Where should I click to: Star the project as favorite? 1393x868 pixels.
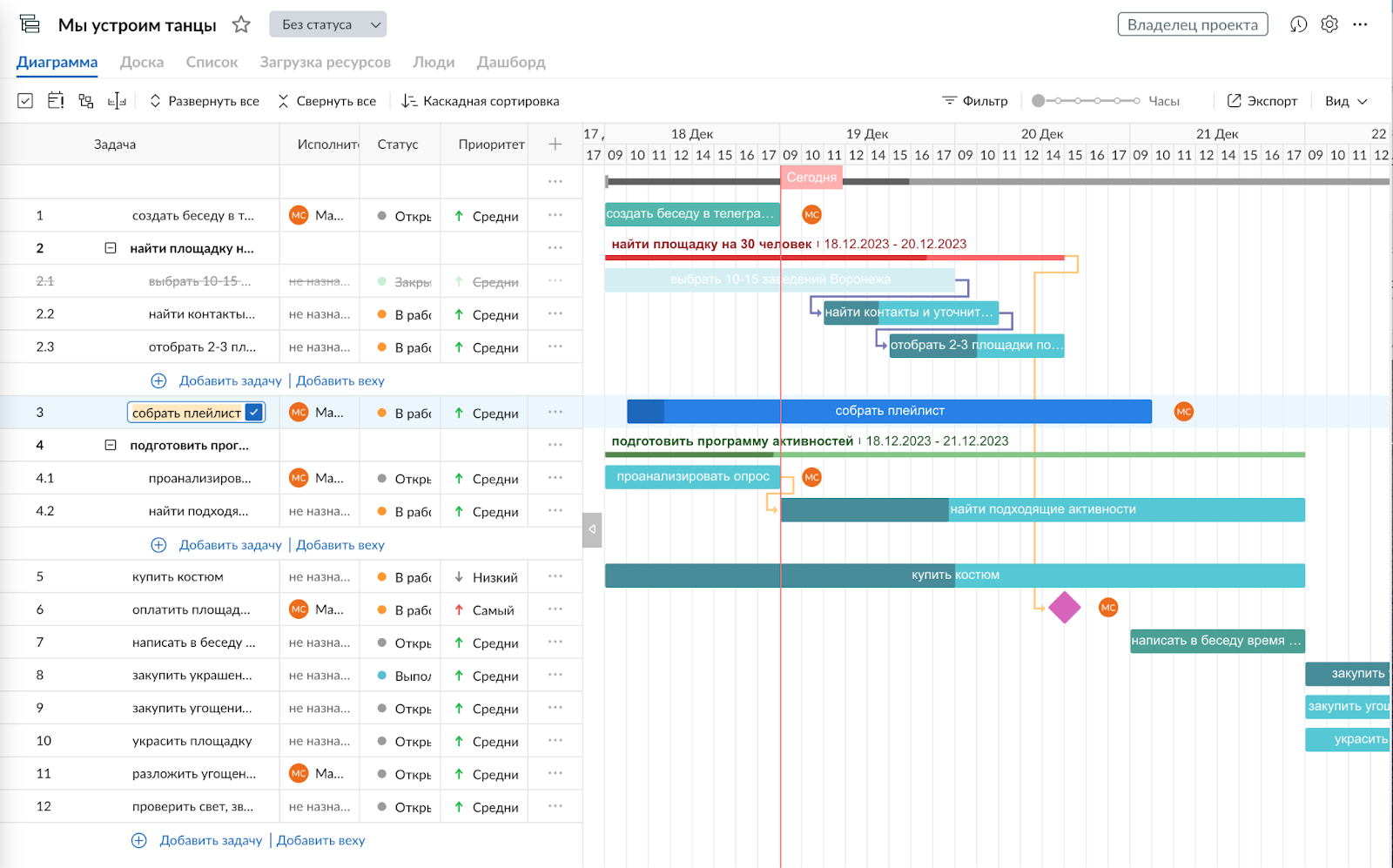241,25
